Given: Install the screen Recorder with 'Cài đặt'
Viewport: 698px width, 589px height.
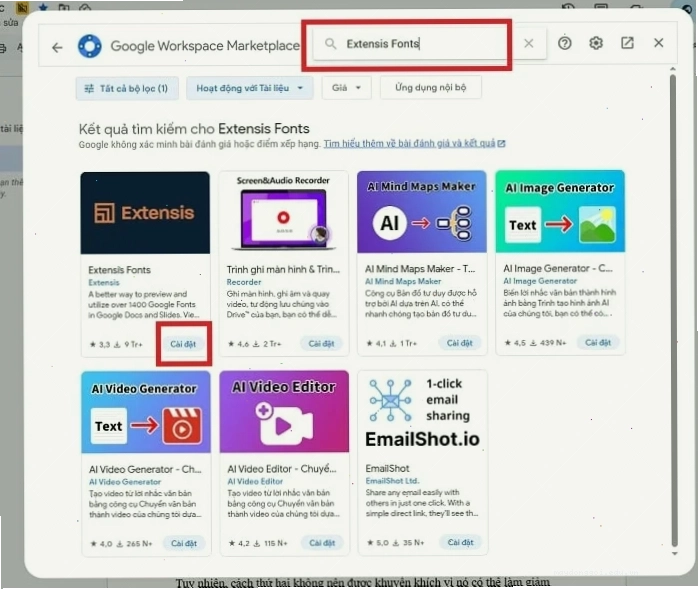Looking at the screenshot, I should [x=321, y=343].
